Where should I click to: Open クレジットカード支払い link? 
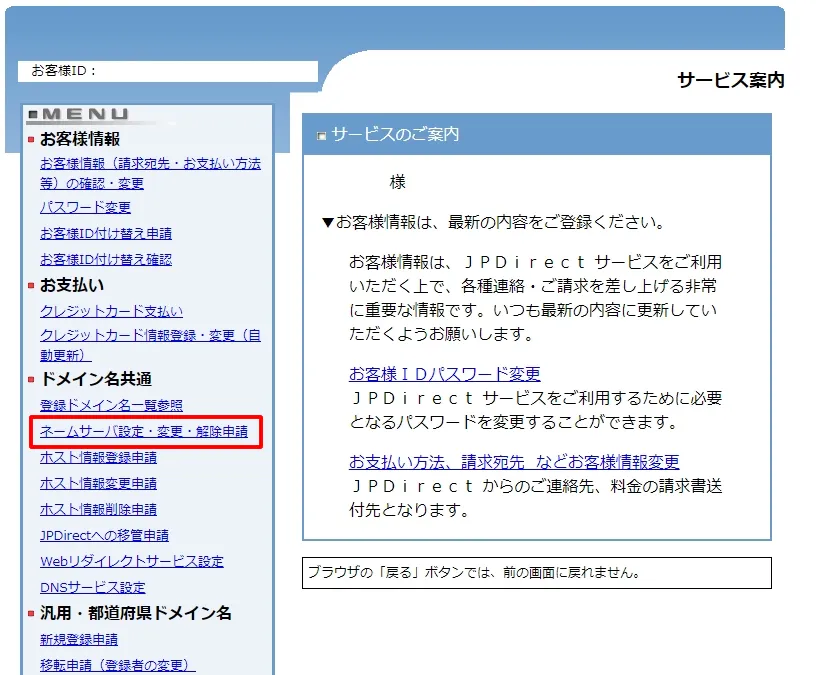pos(111,311)
